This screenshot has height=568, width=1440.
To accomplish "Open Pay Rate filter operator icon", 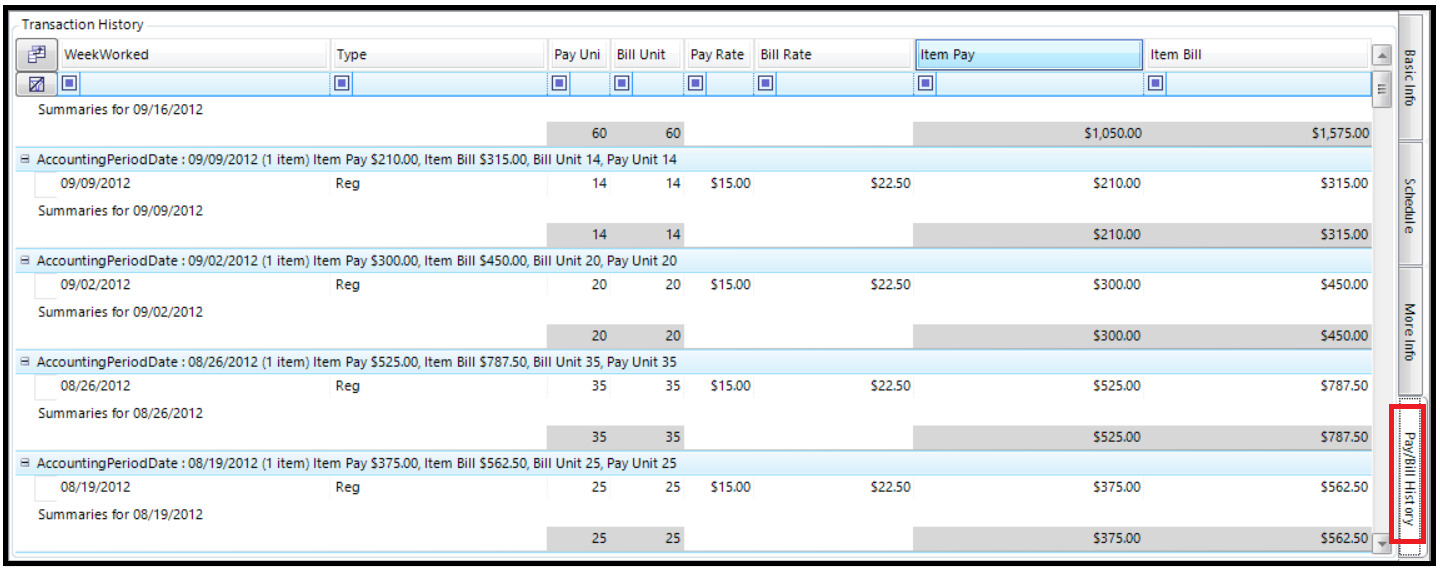I will click(x=697, y=84).
